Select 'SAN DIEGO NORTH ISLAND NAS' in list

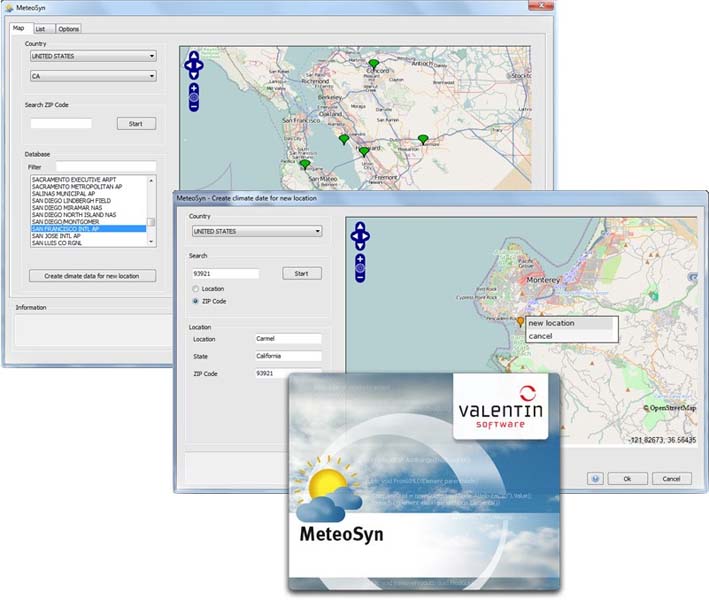tap(88, 215)
